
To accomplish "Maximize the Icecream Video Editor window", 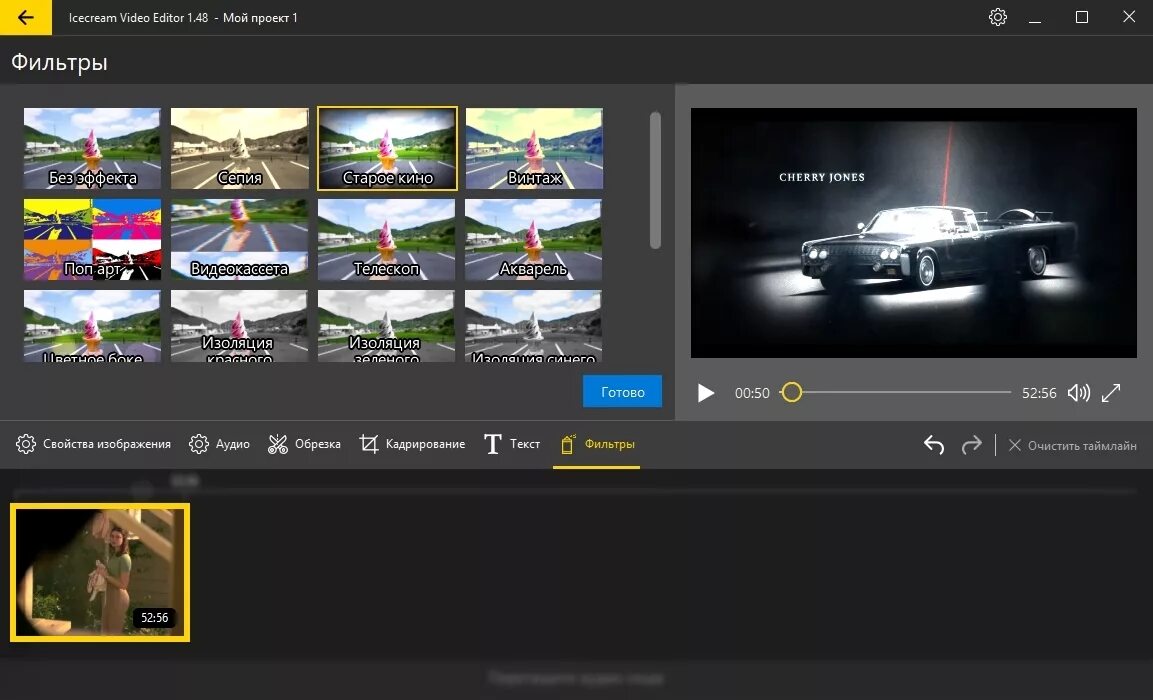I will point(1082,17).
